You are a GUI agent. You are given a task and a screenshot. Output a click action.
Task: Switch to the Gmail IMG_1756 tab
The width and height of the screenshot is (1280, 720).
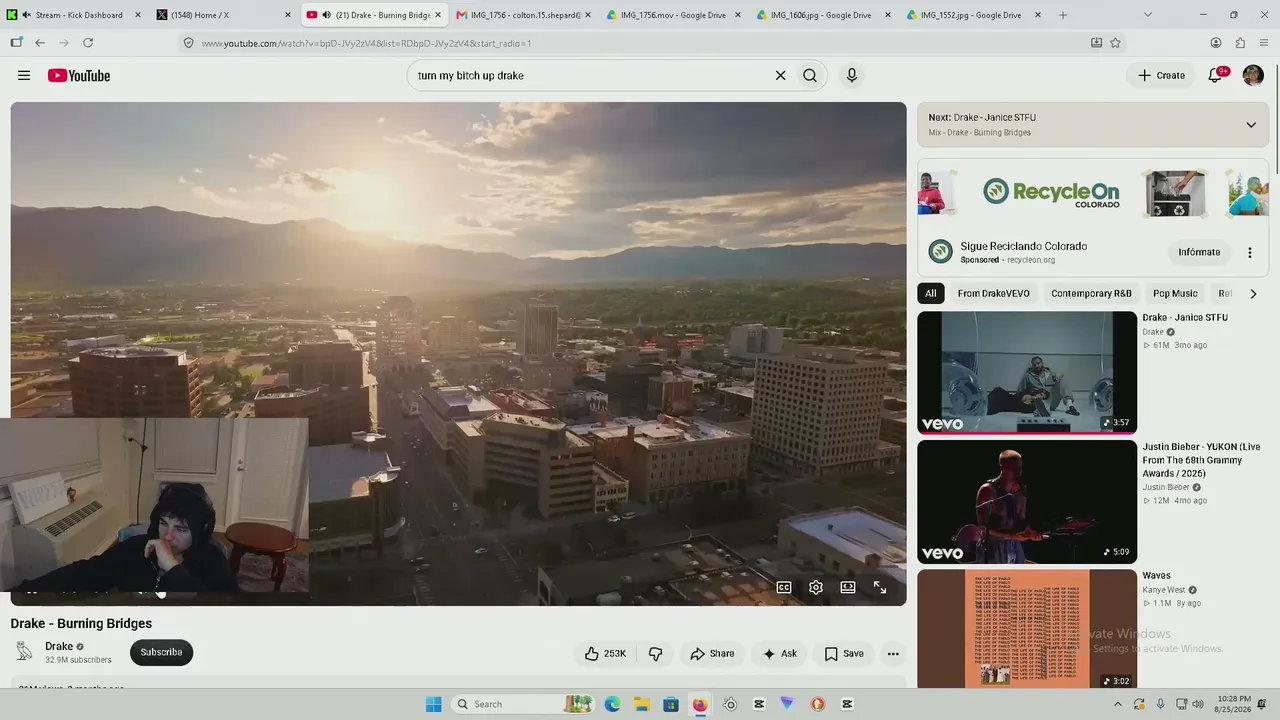[524, 15]
